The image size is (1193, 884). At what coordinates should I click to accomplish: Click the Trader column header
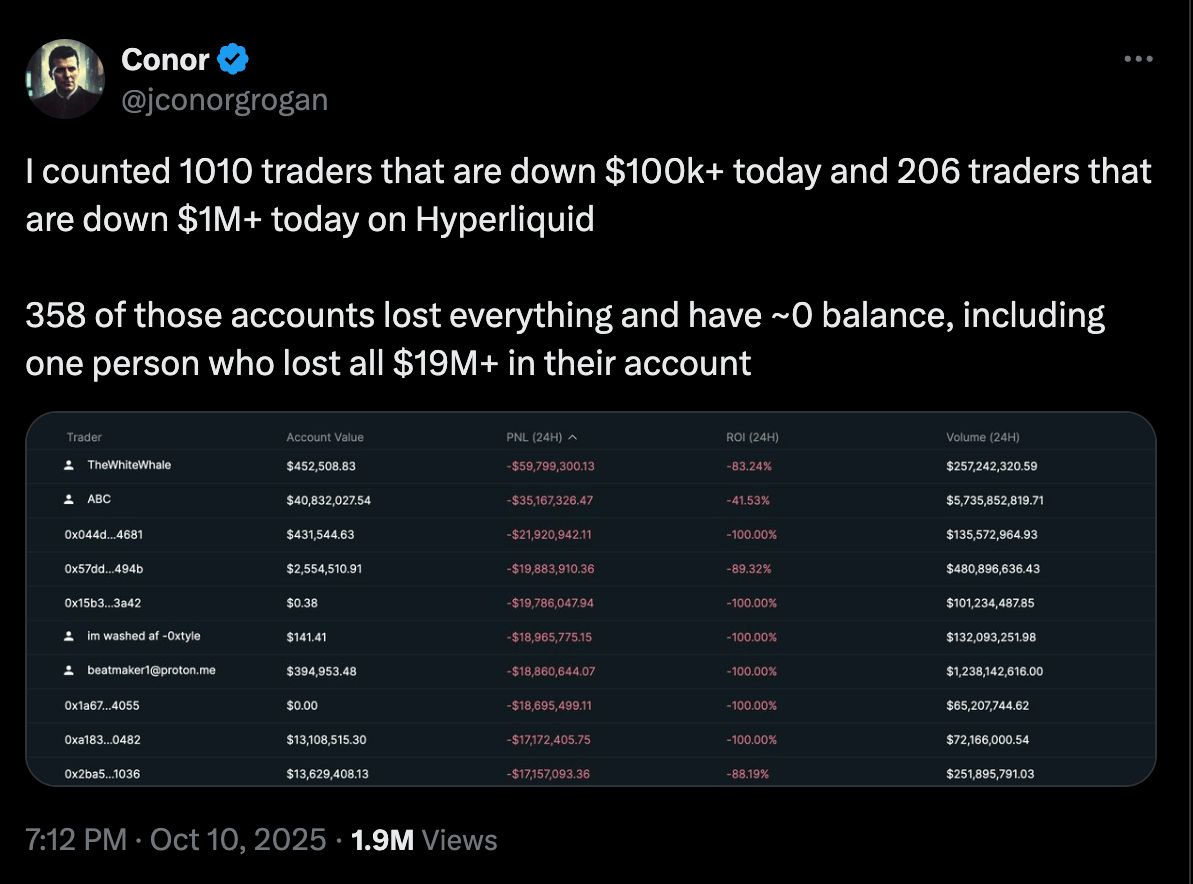(84, 437)
